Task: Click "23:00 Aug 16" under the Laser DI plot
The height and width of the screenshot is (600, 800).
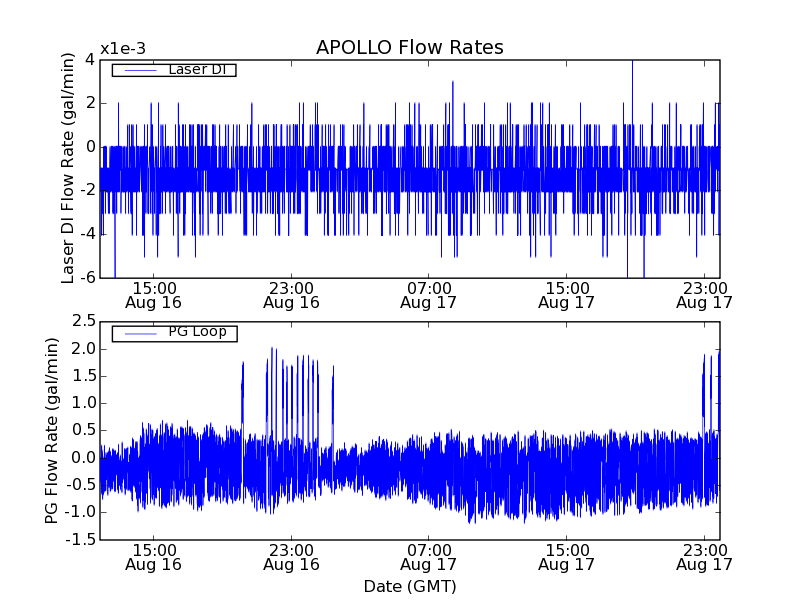Action: tap(291, 295)
